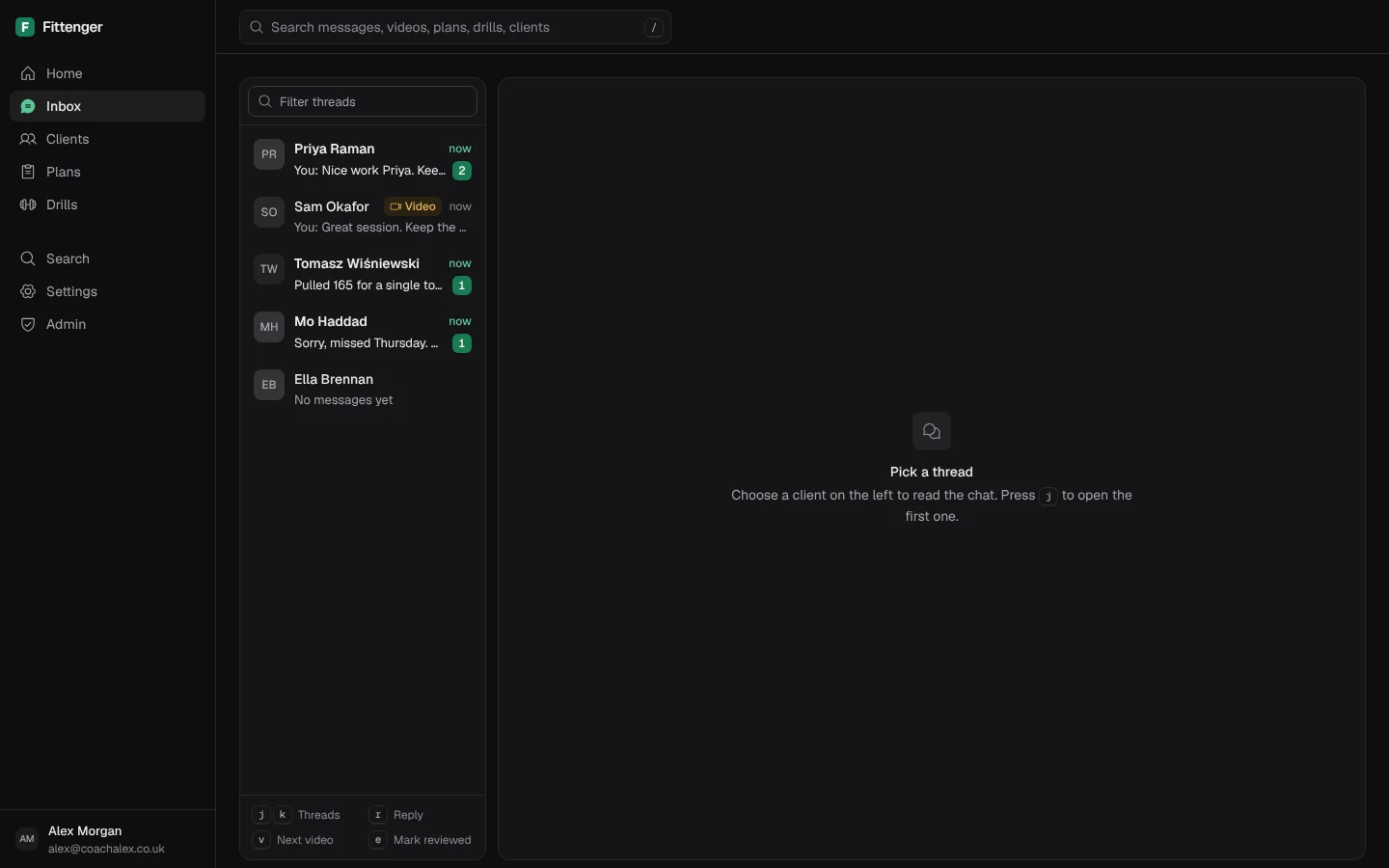Click the 'You: Great session' preview text

[380, 228]
